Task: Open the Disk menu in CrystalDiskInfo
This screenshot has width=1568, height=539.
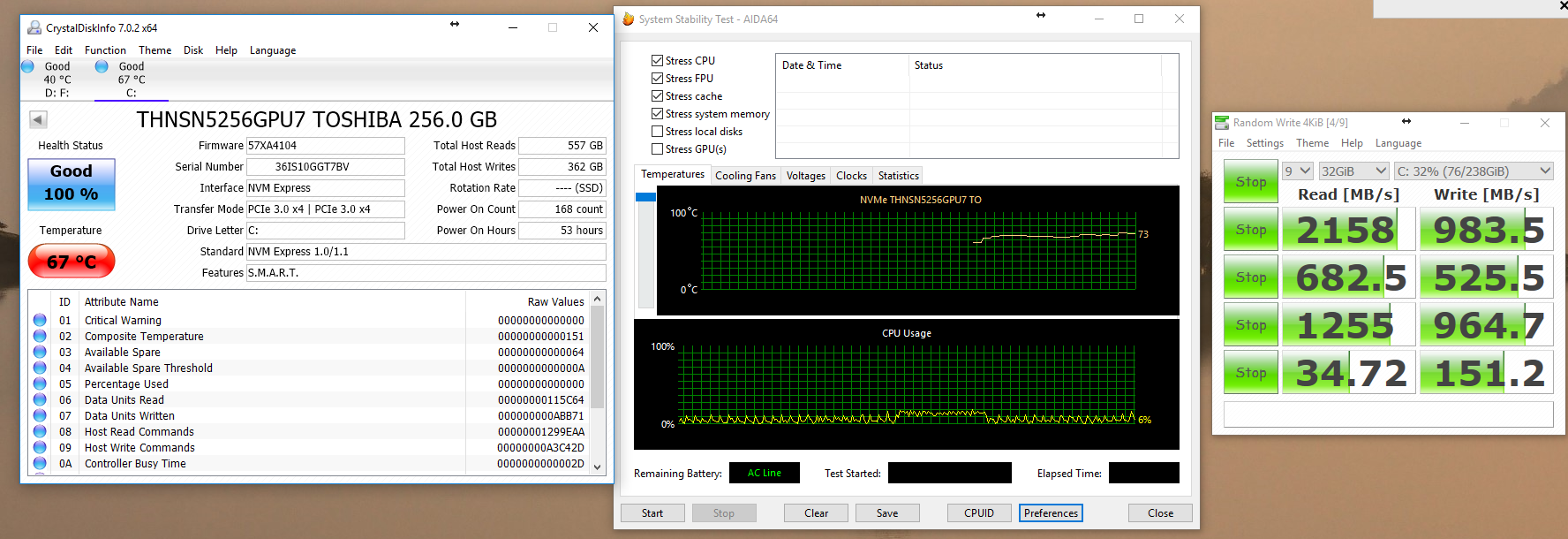Action: coord(193,50)
